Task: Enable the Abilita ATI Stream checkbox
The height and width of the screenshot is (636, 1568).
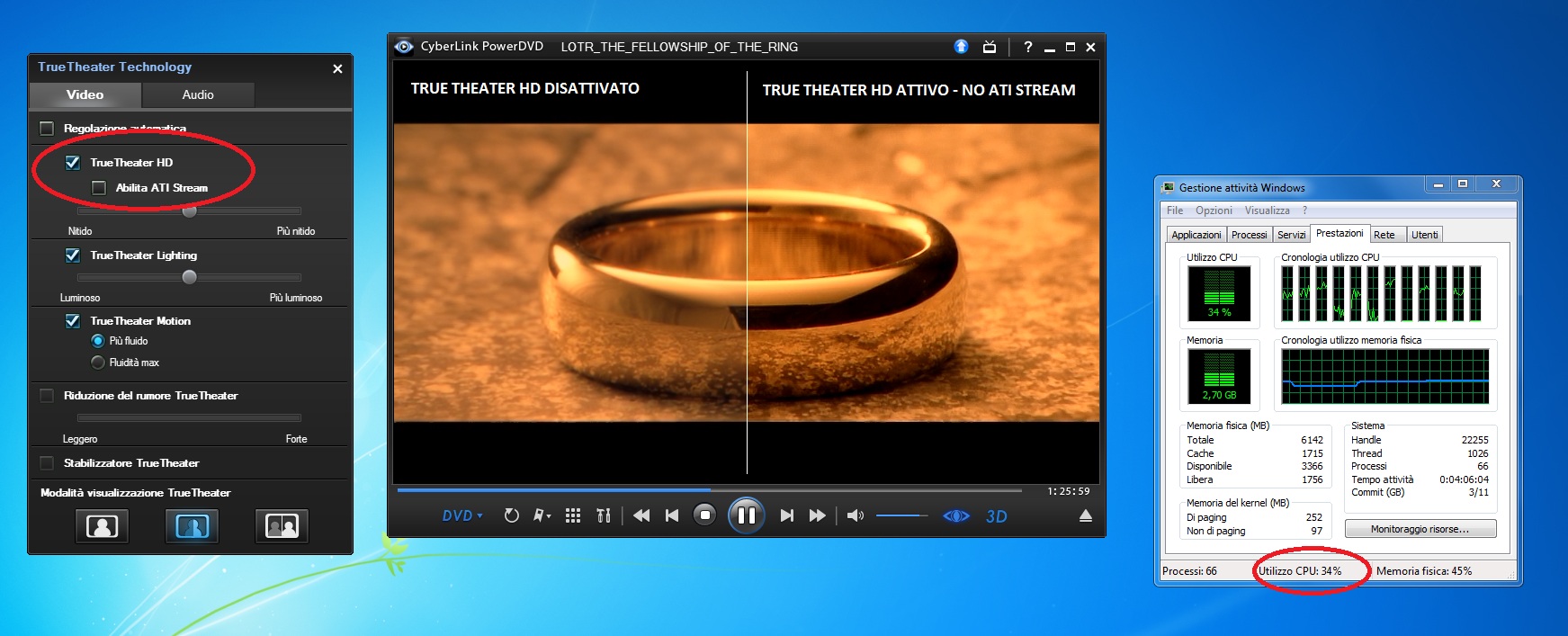Action: (99, 188)
